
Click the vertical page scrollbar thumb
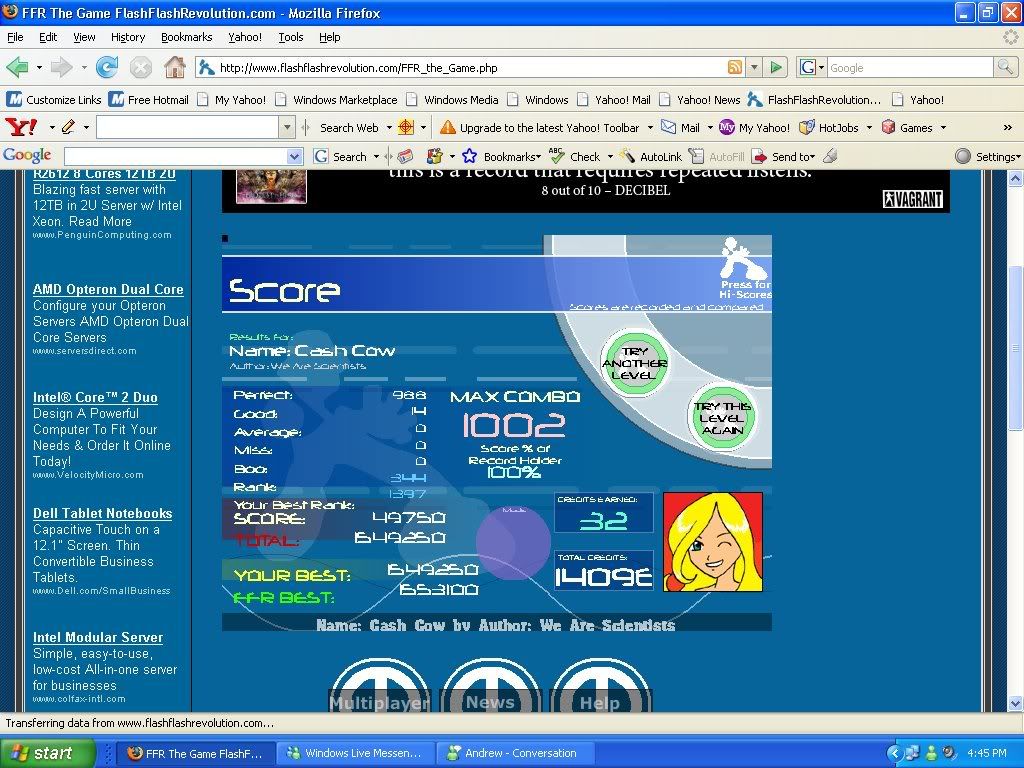click(1015, 350)
